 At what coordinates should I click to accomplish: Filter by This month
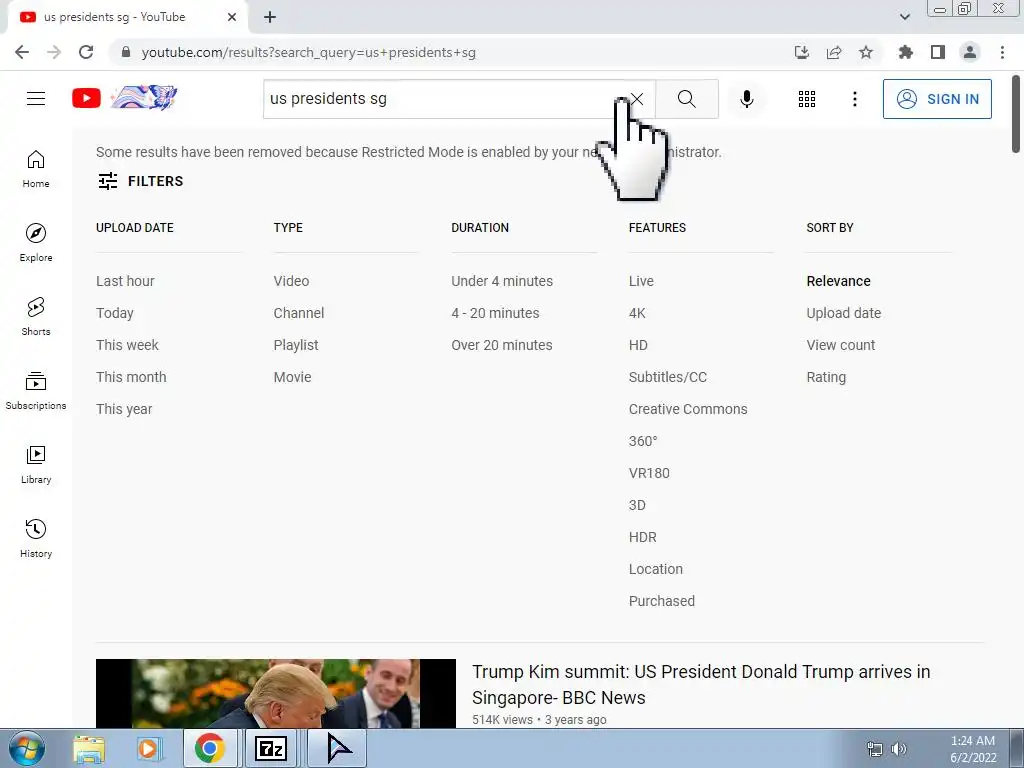131,377
